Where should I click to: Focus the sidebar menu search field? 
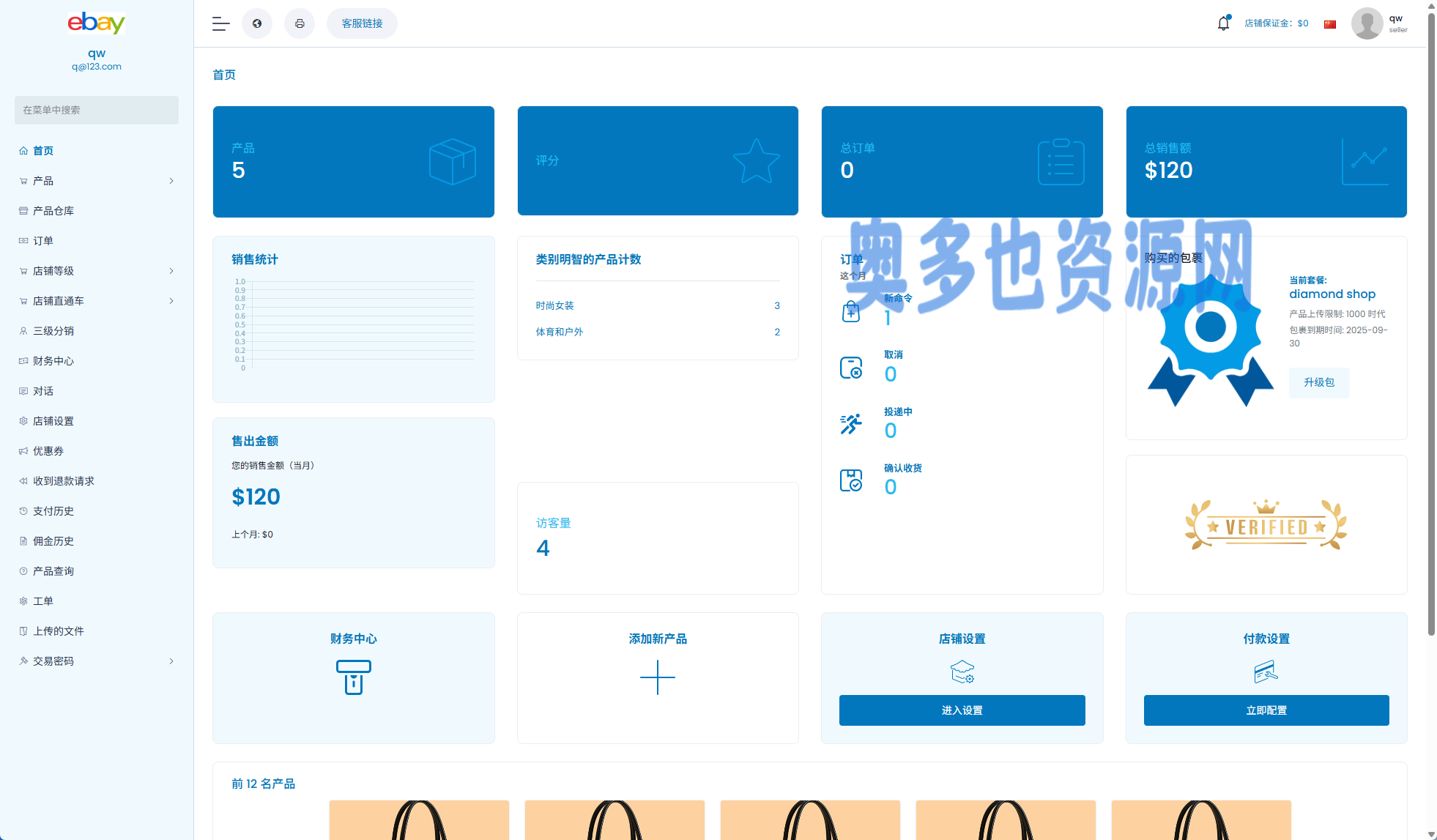tap(97, 110)
